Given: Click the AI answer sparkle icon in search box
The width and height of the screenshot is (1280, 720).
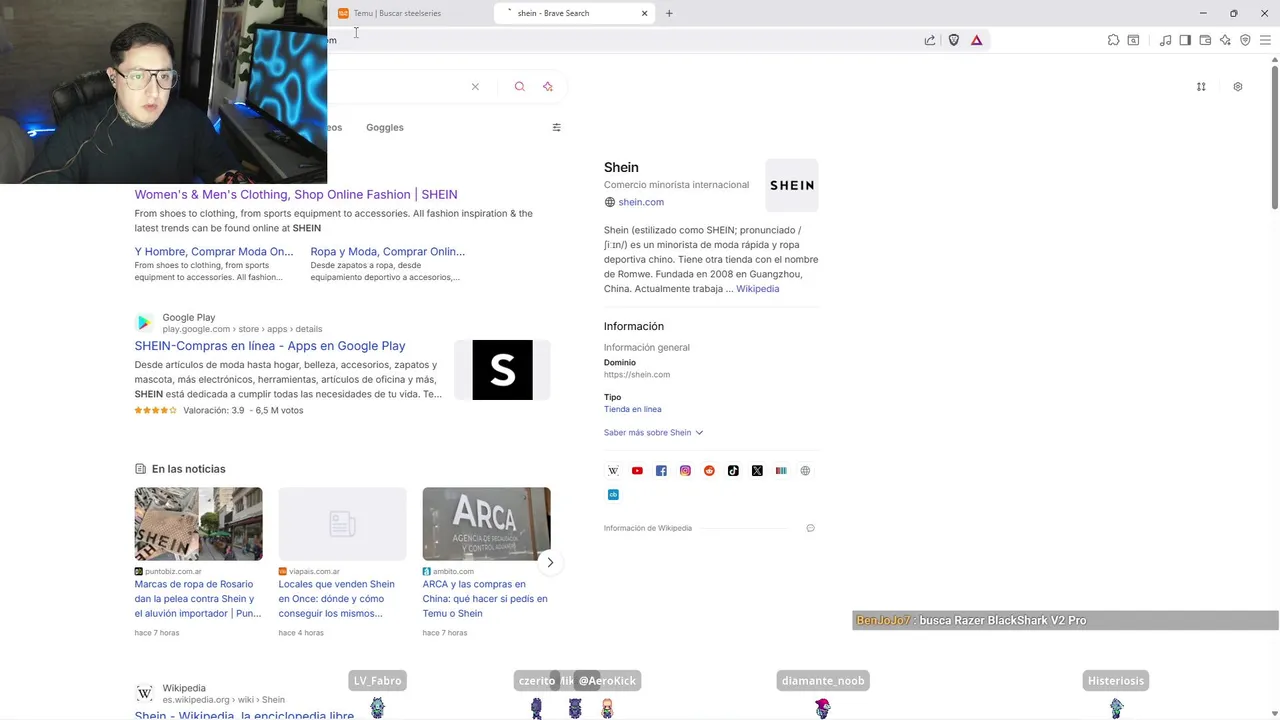Looking at the screenshot, I should pyautogui.click(x=548, y=87).
